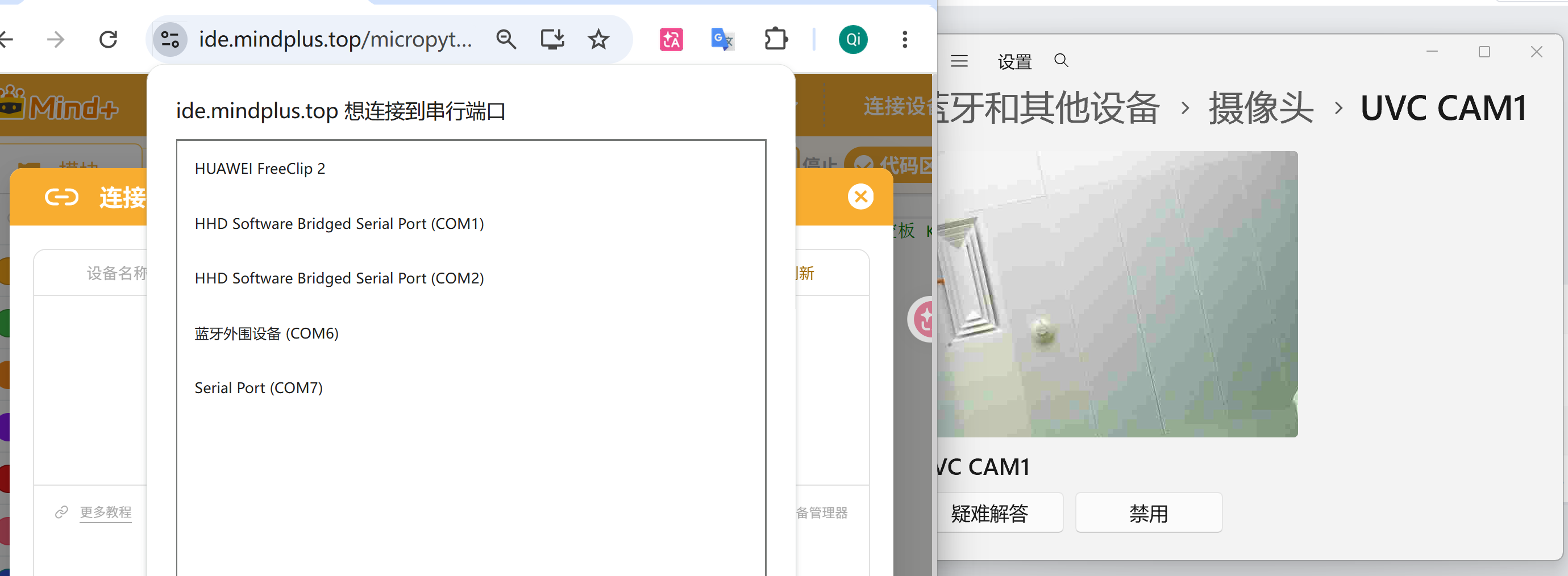Select 蓝牙外围设备 (COM6)

click(471, 333)
